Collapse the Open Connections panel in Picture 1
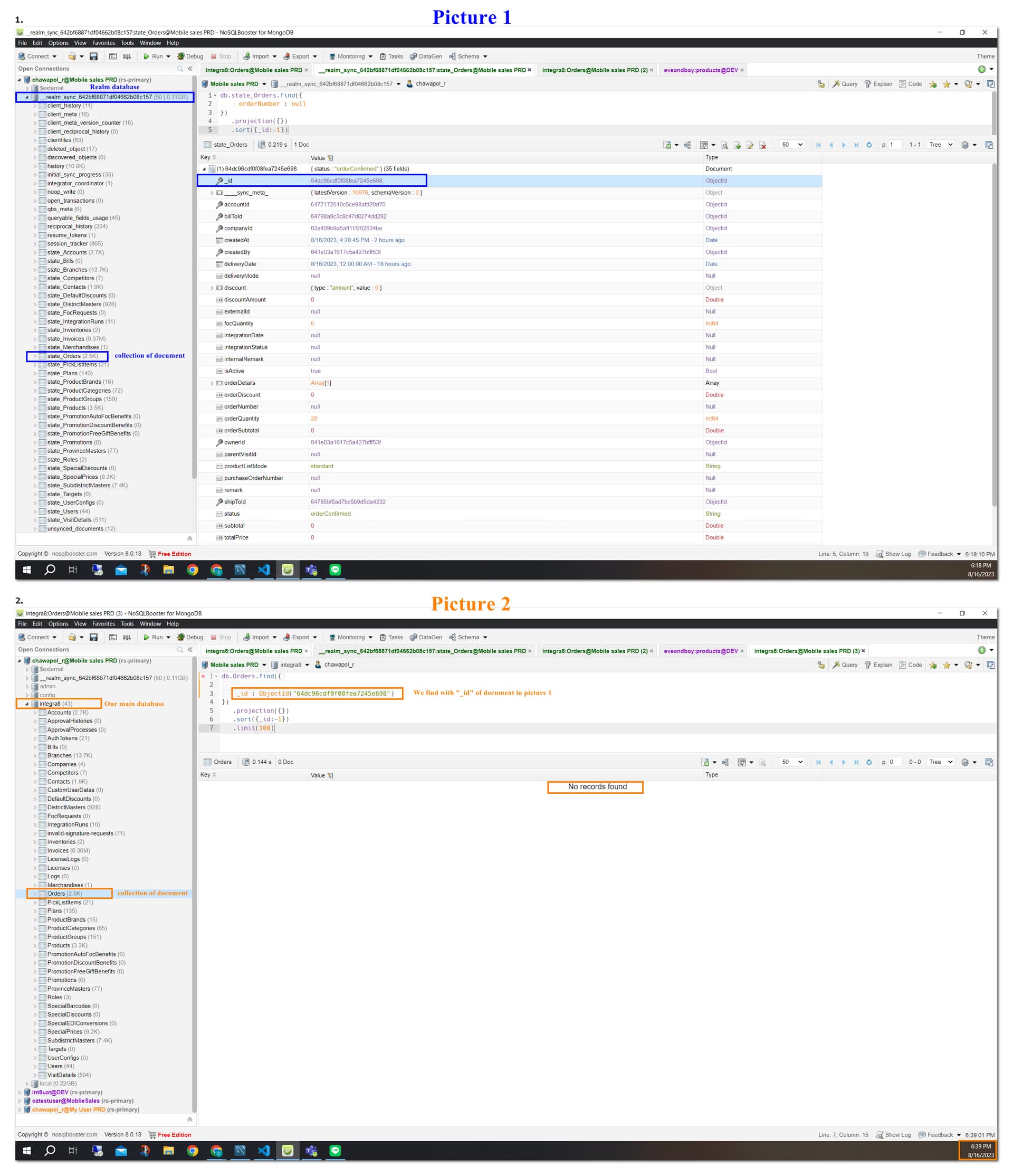Viewport: 1013px width, 1176px height. [190, 69]
